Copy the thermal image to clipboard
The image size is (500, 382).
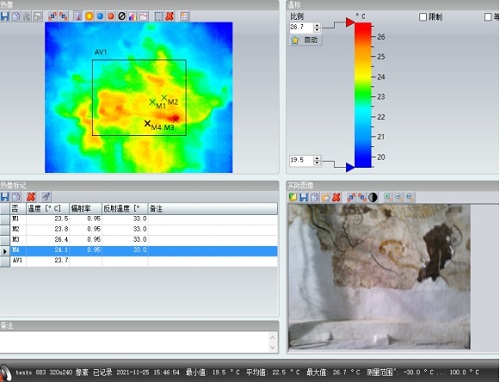point(16,16)
